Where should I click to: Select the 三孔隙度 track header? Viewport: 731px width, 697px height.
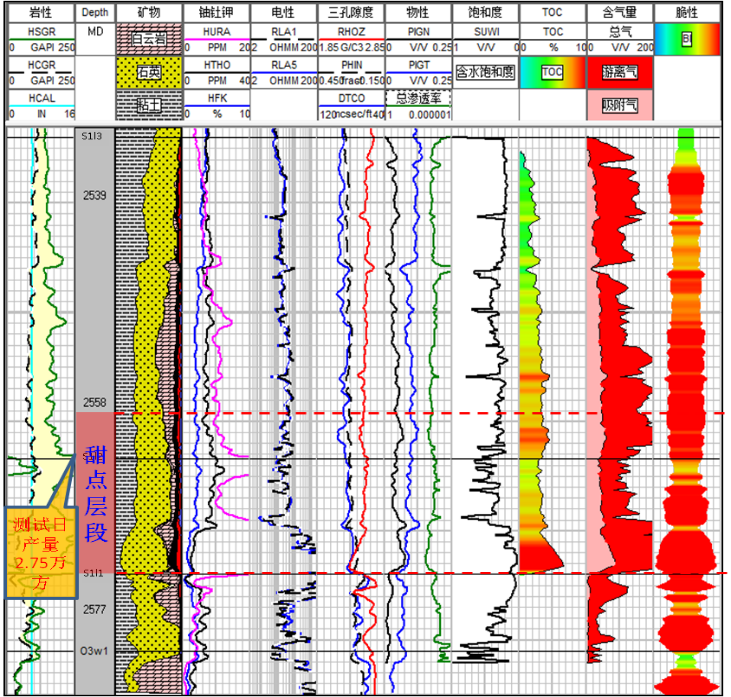(x=350, y=13)
